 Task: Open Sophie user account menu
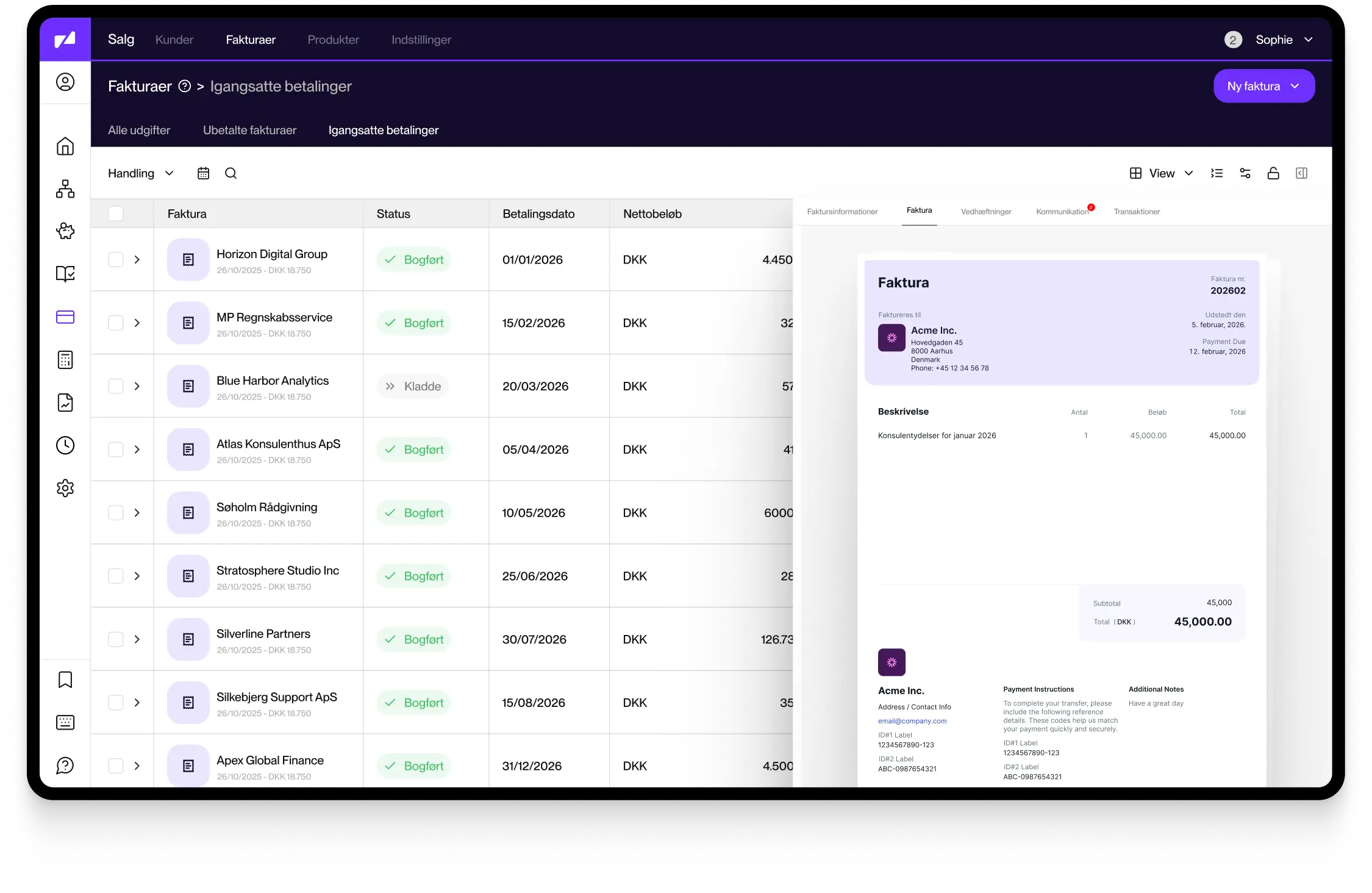pyautogui.click(x=1273, y=40)
